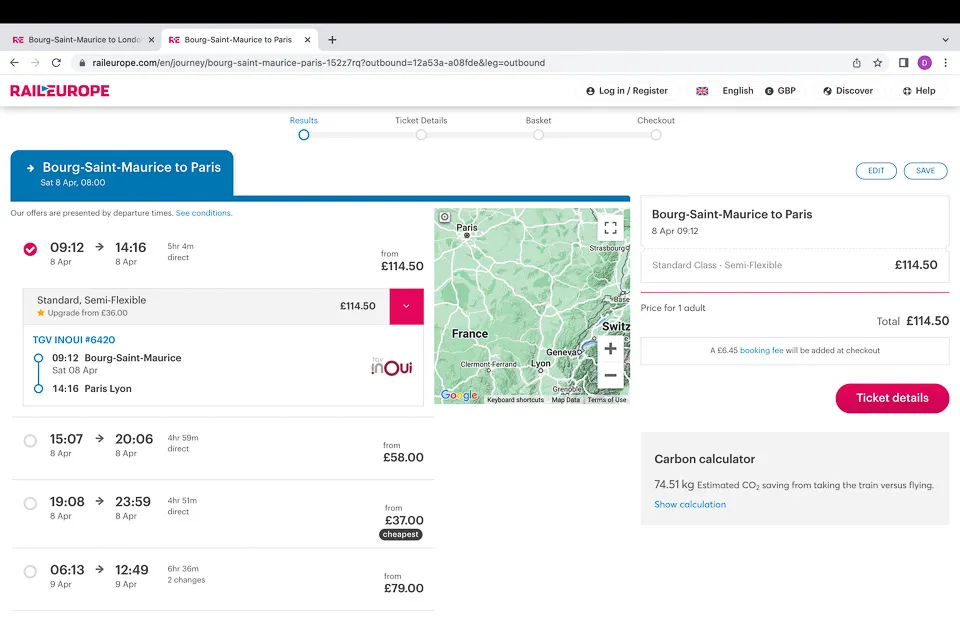Click Terms of Use on the map
The height and width of the screenshot is (624, 960).
tap(607, 400)
